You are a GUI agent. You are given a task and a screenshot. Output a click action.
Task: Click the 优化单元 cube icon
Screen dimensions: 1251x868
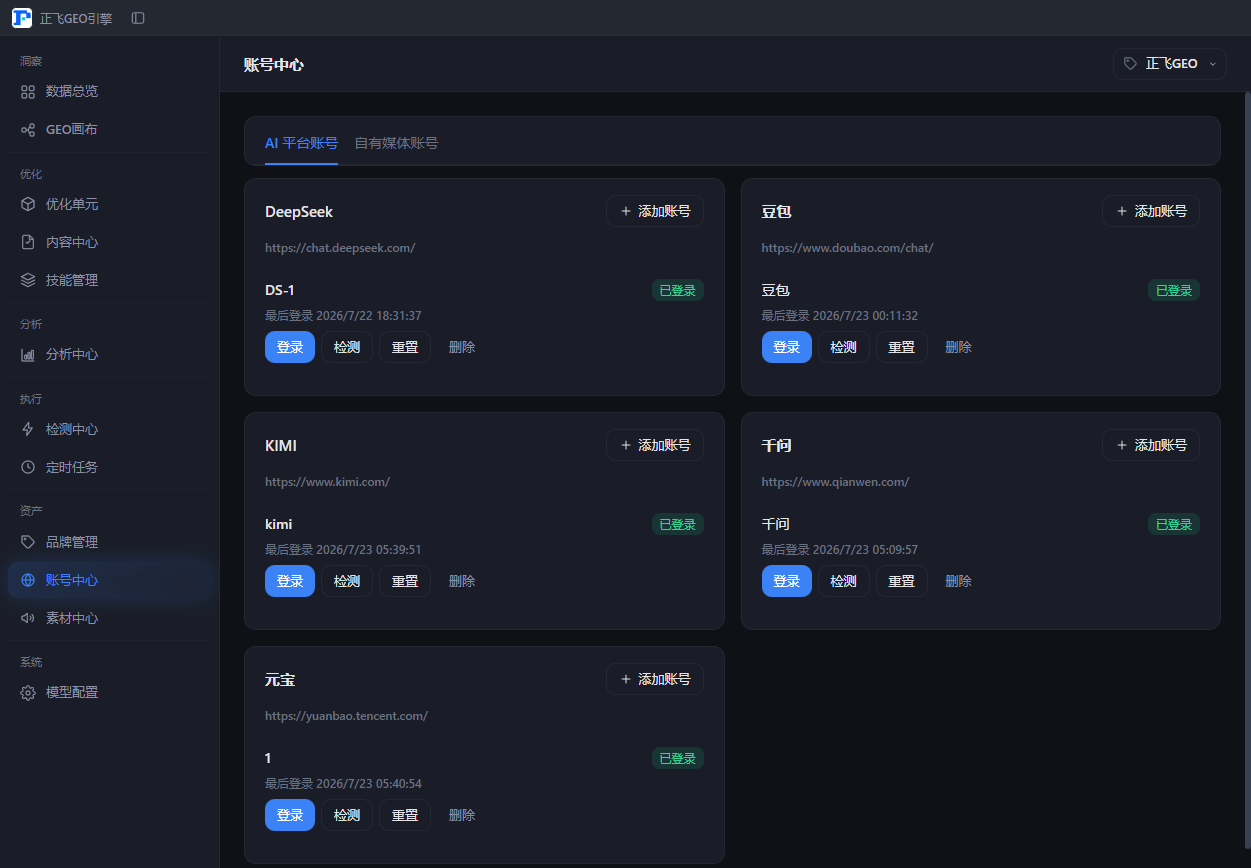(28, 204)
